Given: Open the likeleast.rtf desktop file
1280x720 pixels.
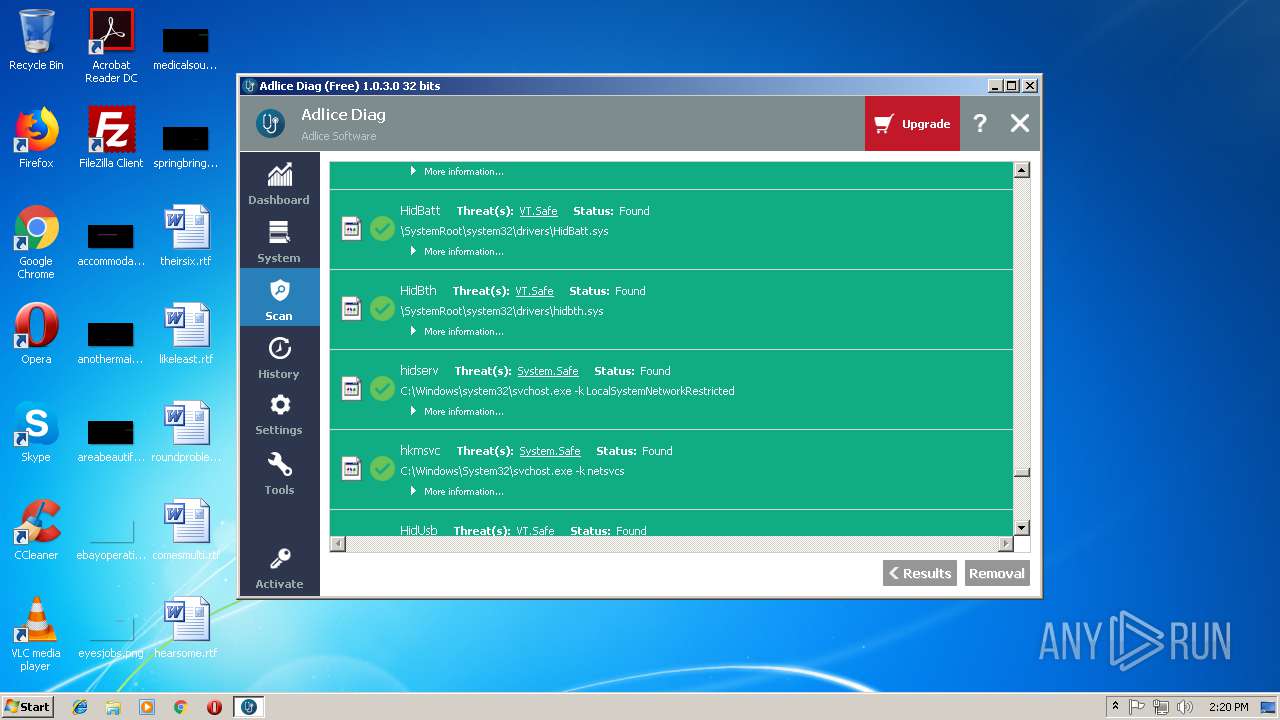Looking at the screenshot, I should pos(186,334).
